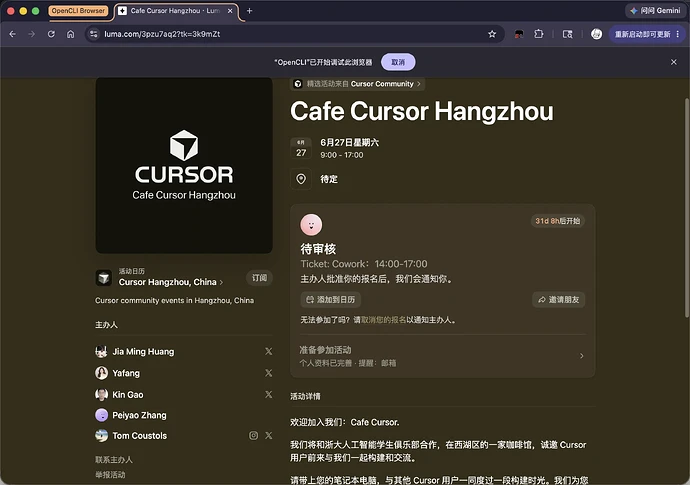Close the Cafe Cursor Hangzhou tab
The height and width of the screenshot is (485, 690).
click(230, 11)
